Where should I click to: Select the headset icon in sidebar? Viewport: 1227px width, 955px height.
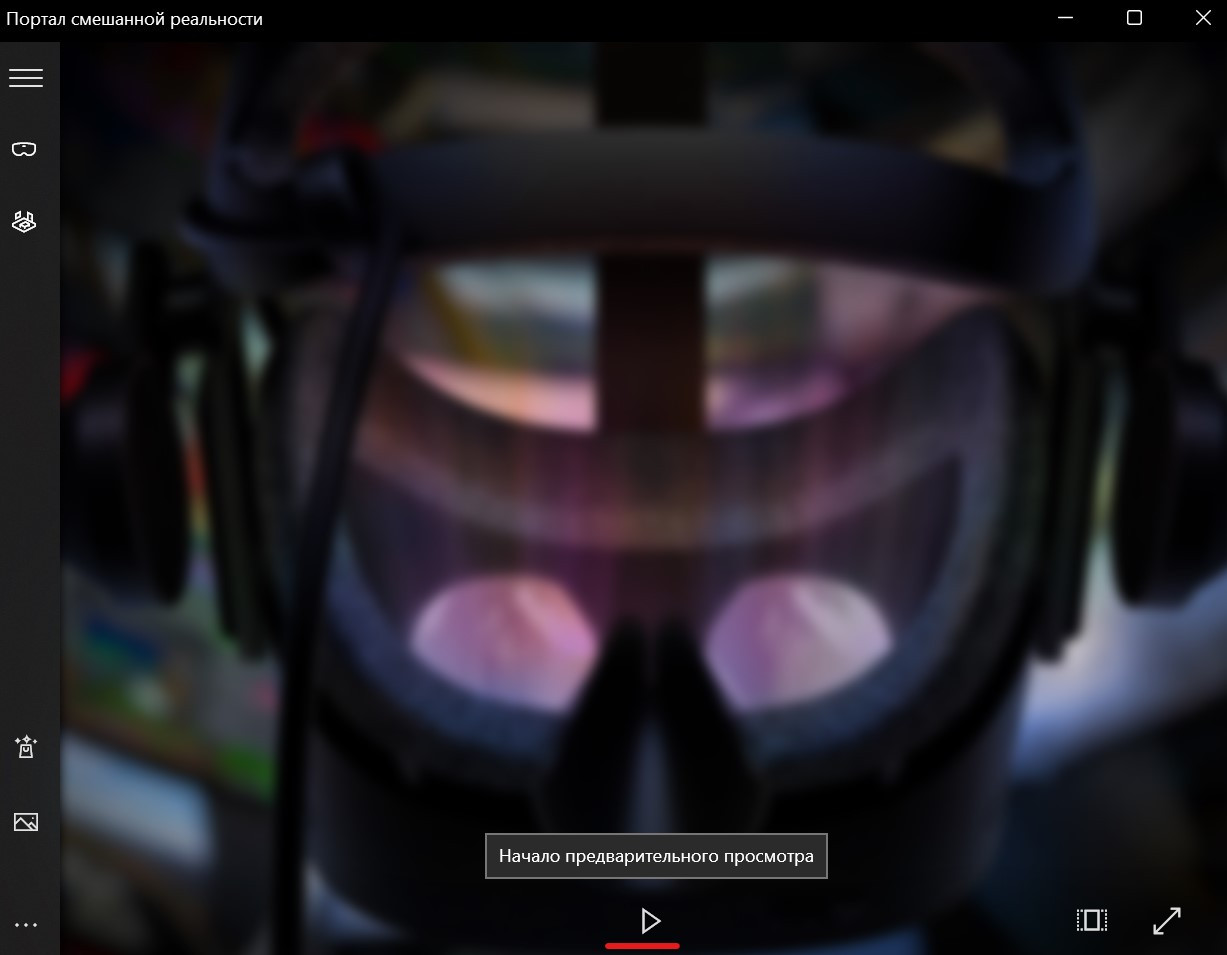pyautogui.click(x=25, y=149)
